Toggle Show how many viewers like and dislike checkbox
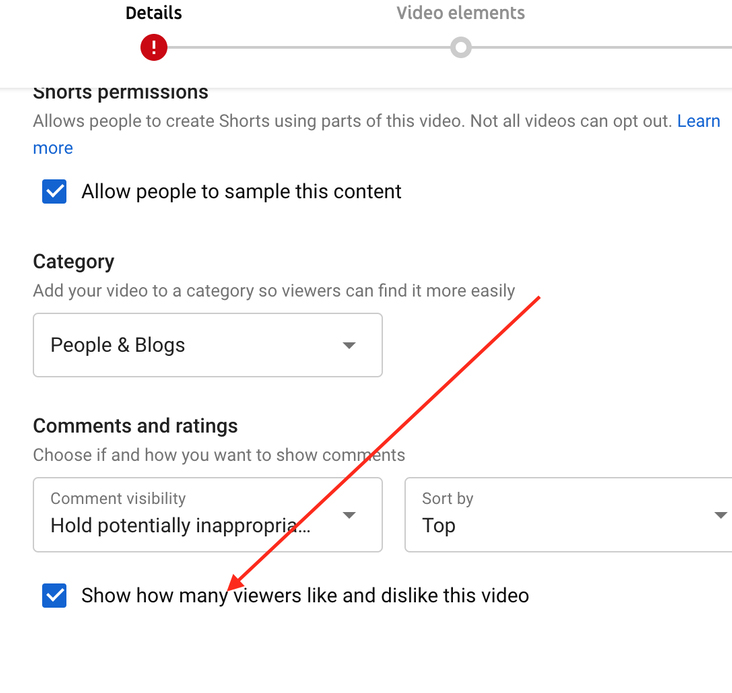Screen dimensions: 732x693 tap(54, 595)
